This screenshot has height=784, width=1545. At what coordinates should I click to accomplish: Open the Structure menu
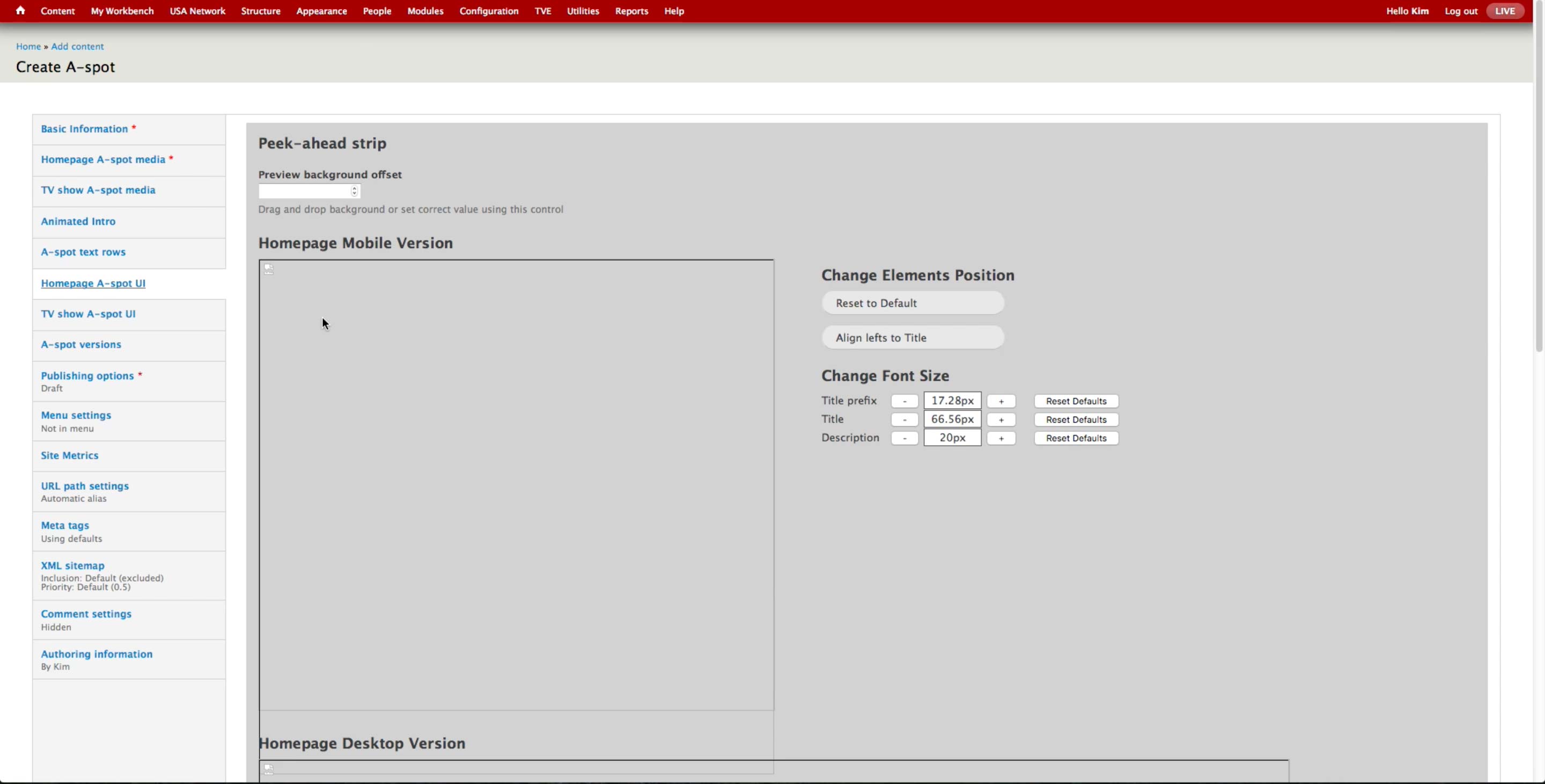[x=260, y=11]
